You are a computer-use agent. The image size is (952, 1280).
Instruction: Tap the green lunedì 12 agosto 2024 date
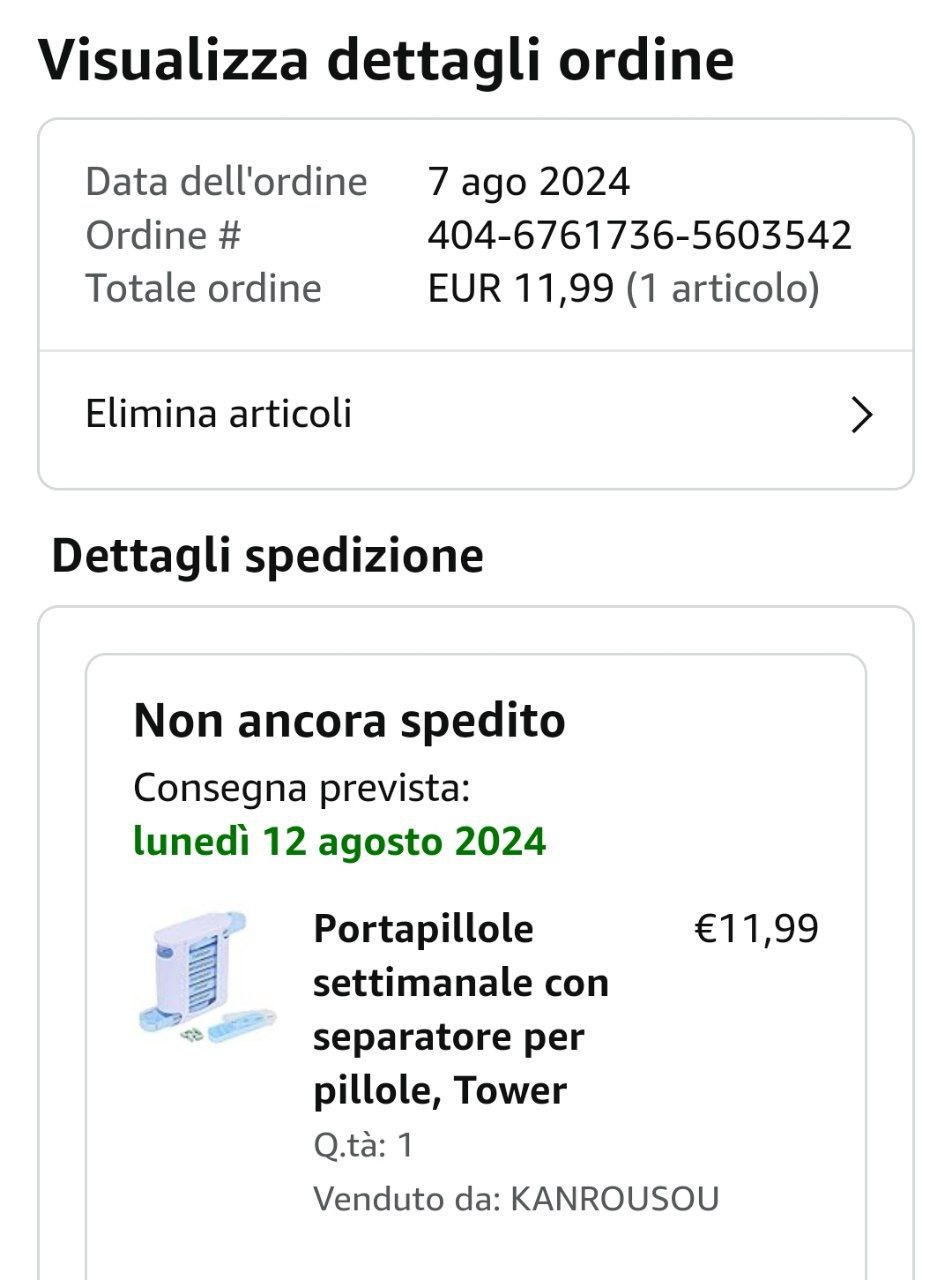(339, 841)
